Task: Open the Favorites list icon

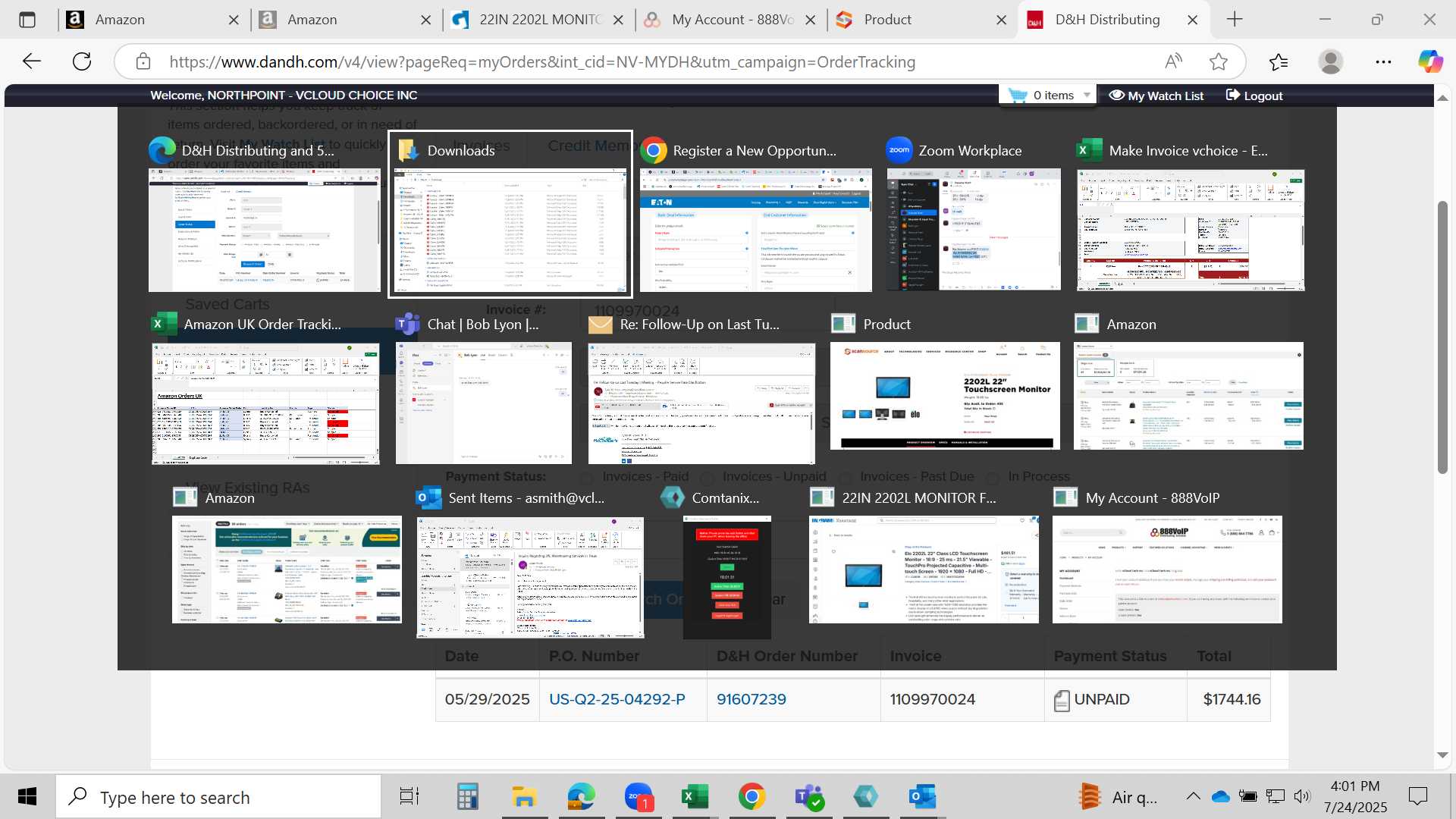Action: pyautogui.click(x=1279, y=61)
